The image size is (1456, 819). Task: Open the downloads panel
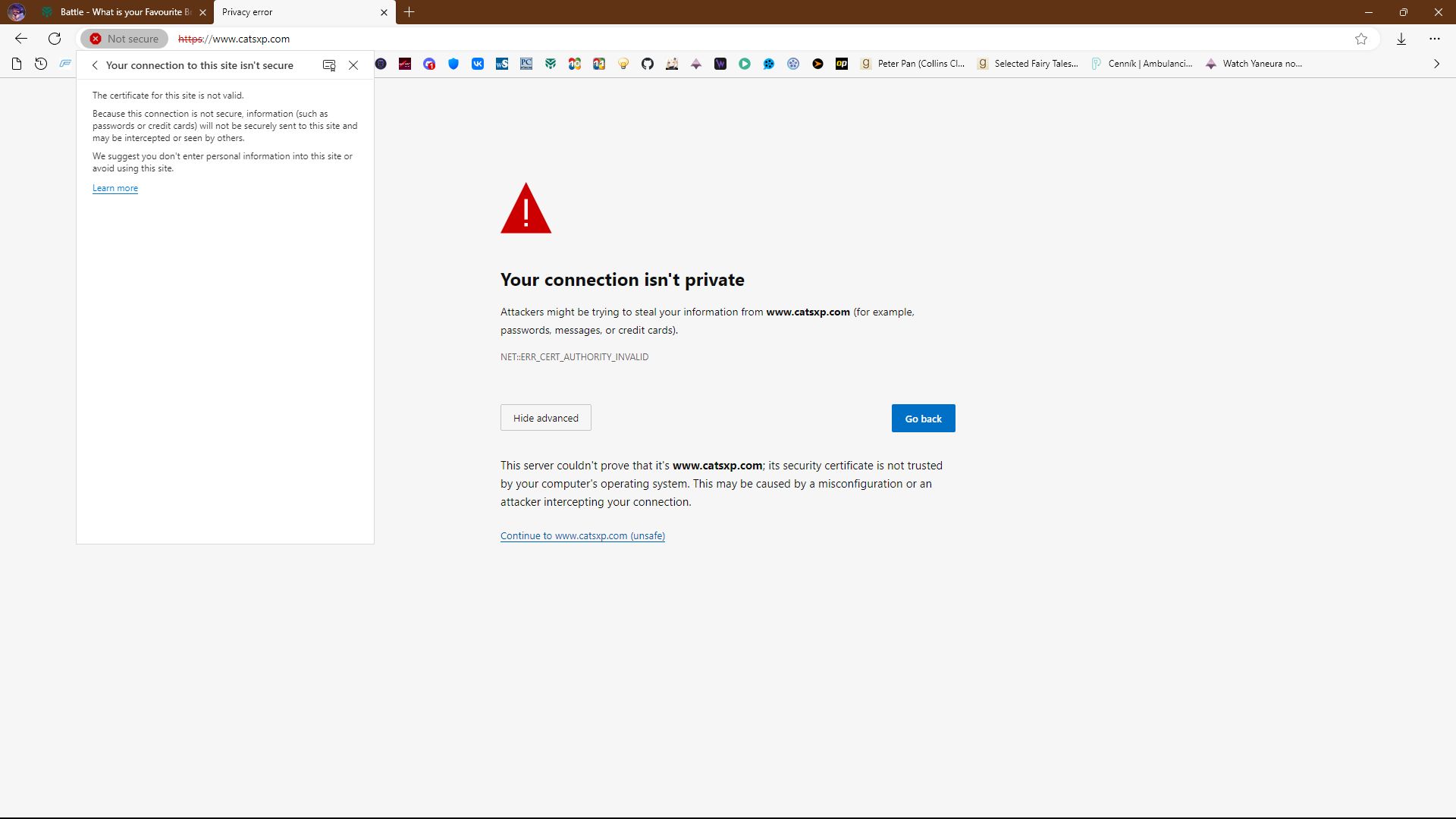coord(1401,39)
